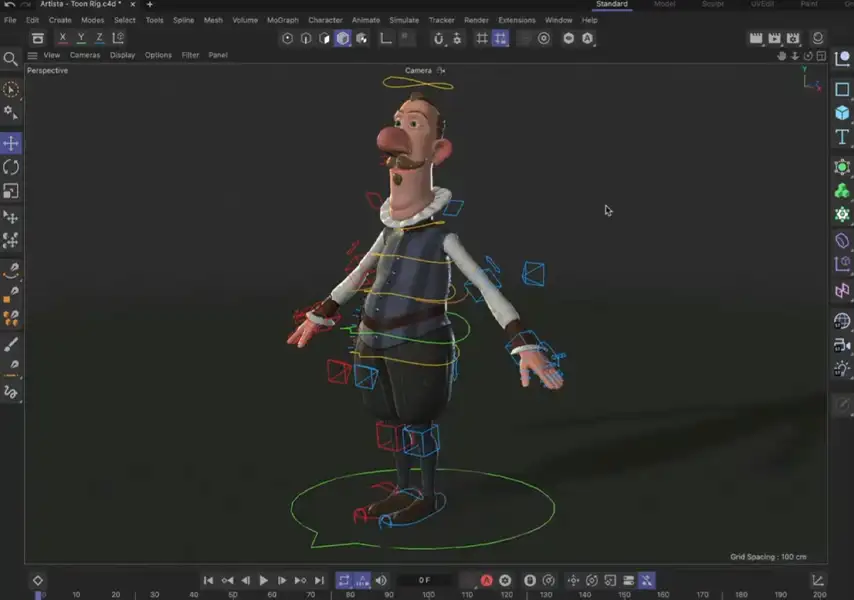
Task: Click frame 50 on the timeline ruler
Action: pos(232,593)
